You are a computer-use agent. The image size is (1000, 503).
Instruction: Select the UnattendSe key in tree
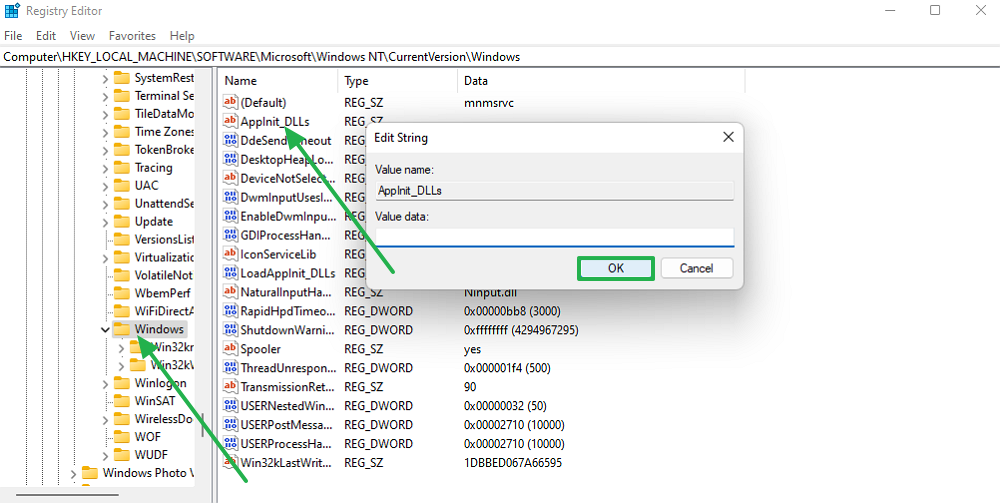coord(164,204)
